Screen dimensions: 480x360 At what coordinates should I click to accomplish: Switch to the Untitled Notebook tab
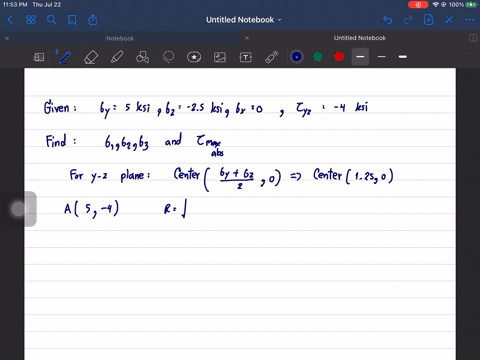coord(360,38)
